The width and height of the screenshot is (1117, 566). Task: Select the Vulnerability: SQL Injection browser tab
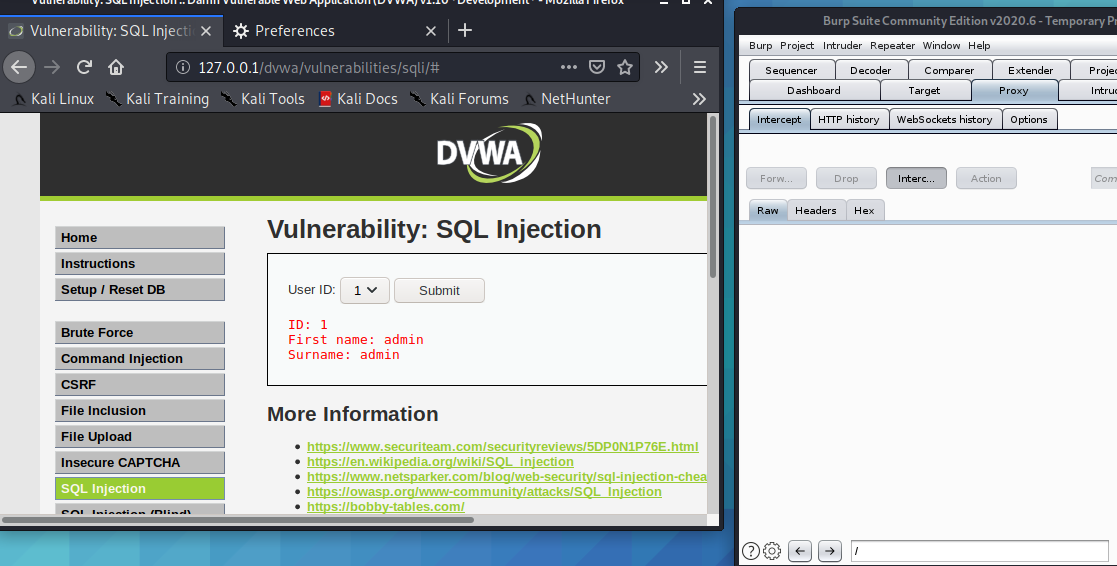111,31
